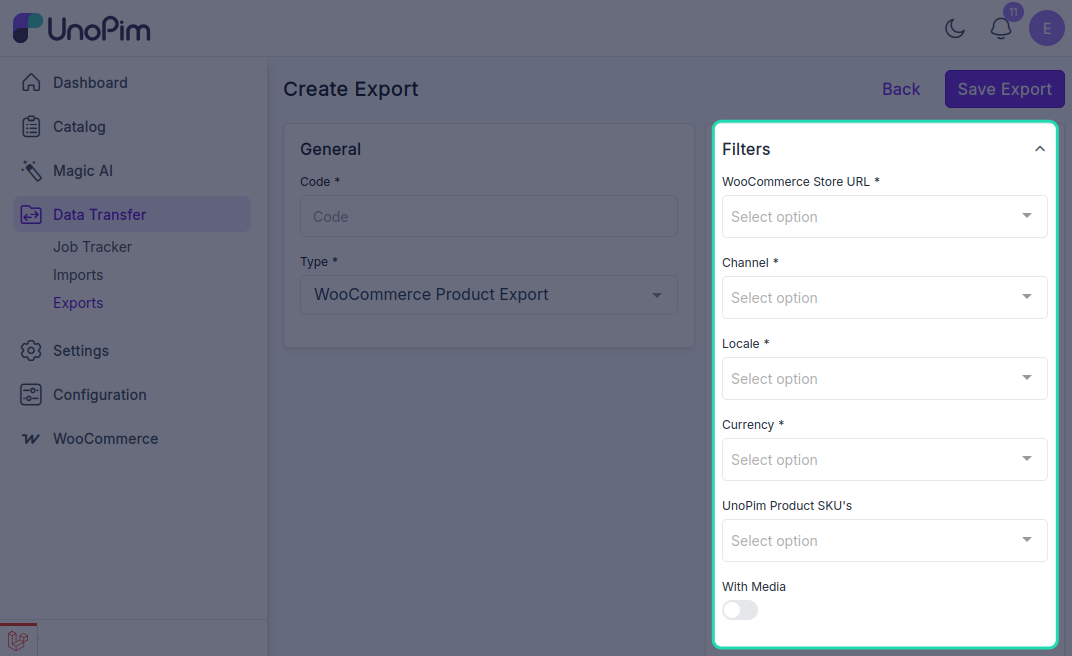The image size is (1072, 656).
Task: Toggle dark mode moon icon
Action: (954, 28)
